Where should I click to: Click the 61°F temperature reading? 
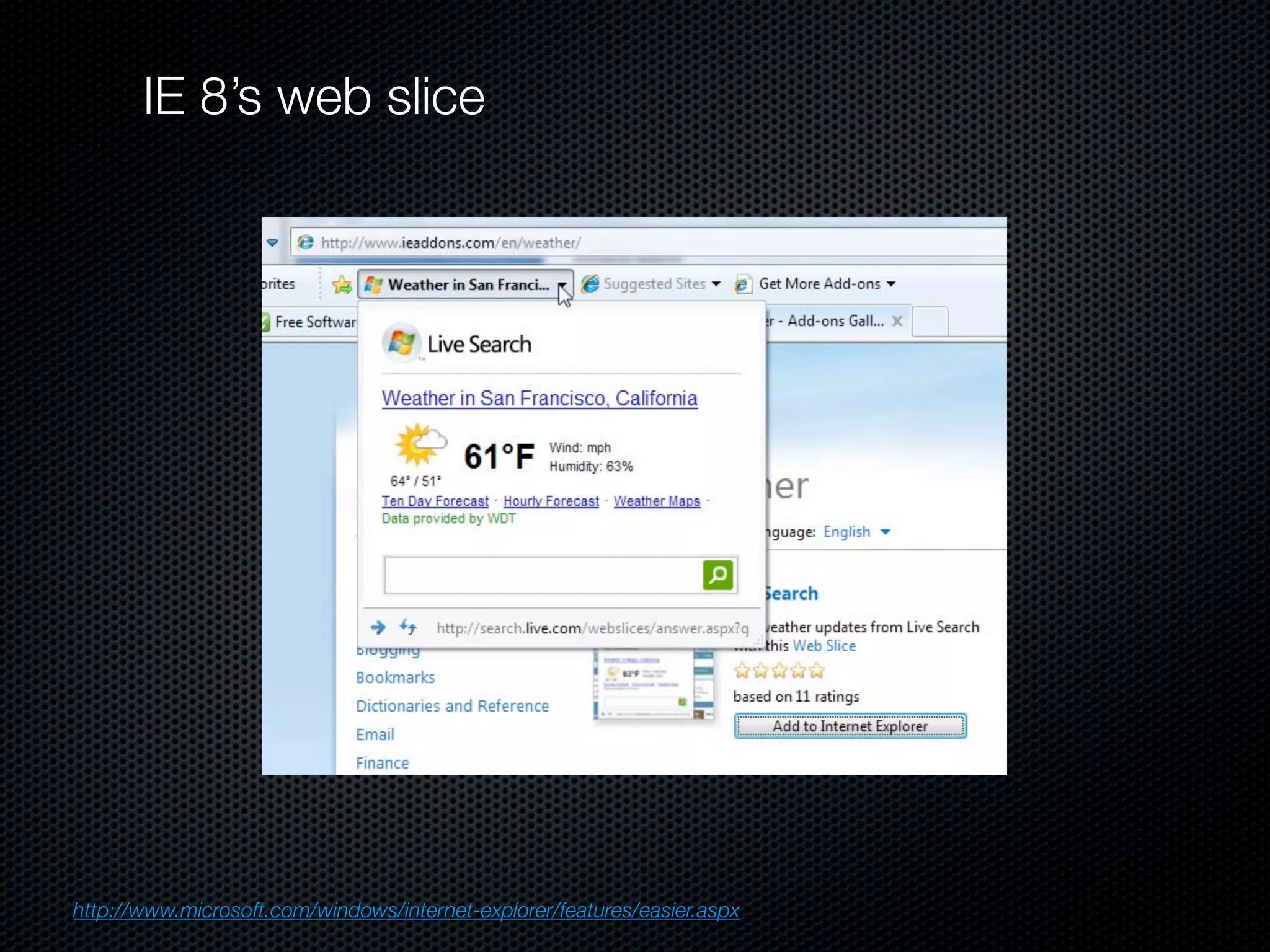pyautogui.click(x=499, y=456)
